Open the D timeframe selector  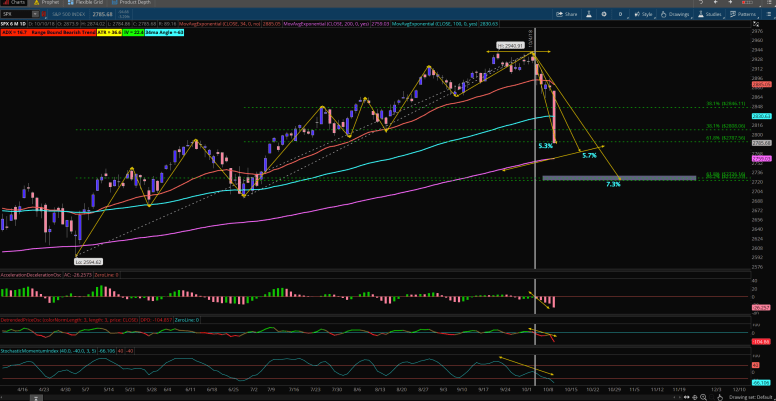pos(620,14)
